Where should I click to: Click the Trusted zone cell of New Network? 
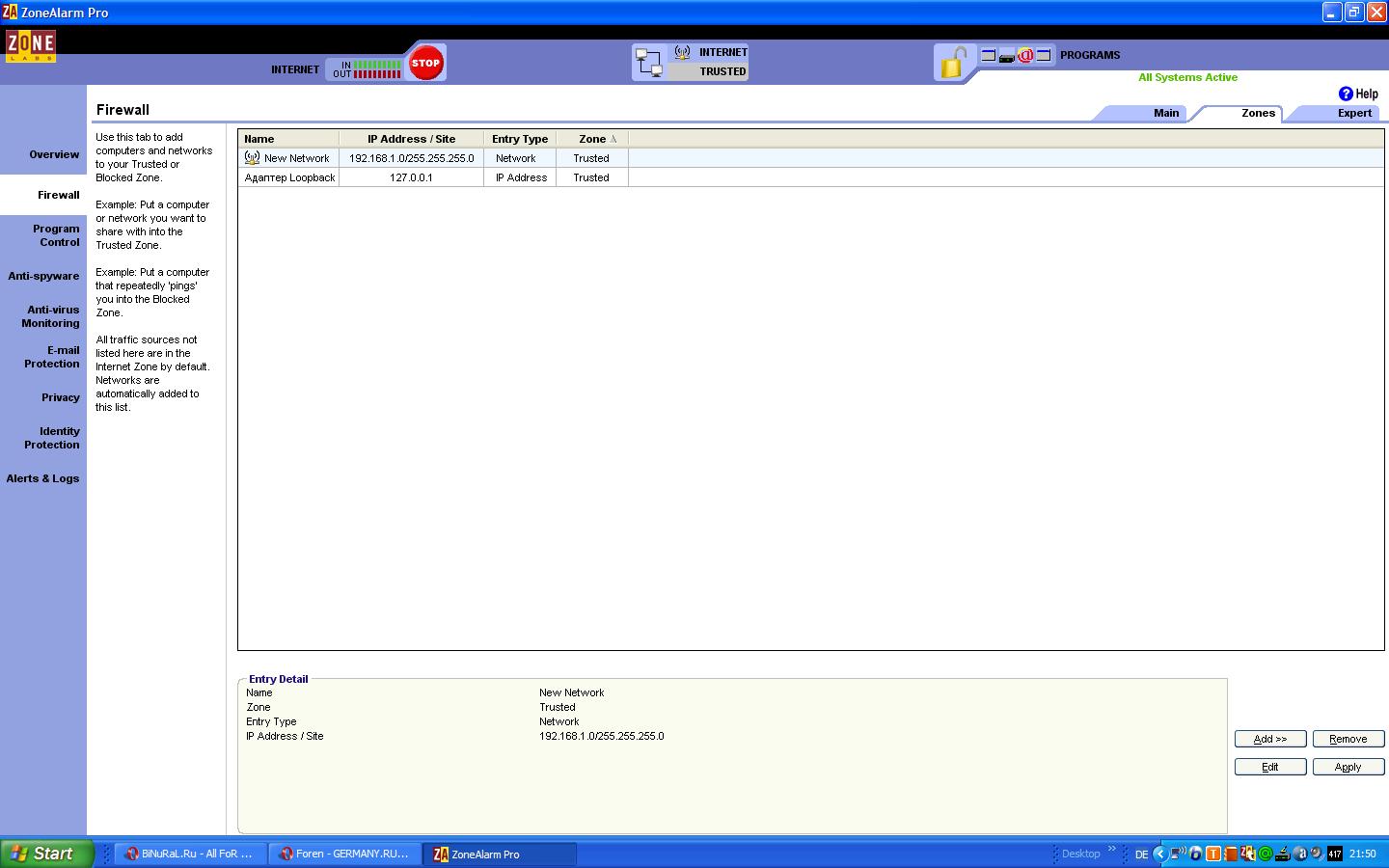591,158
